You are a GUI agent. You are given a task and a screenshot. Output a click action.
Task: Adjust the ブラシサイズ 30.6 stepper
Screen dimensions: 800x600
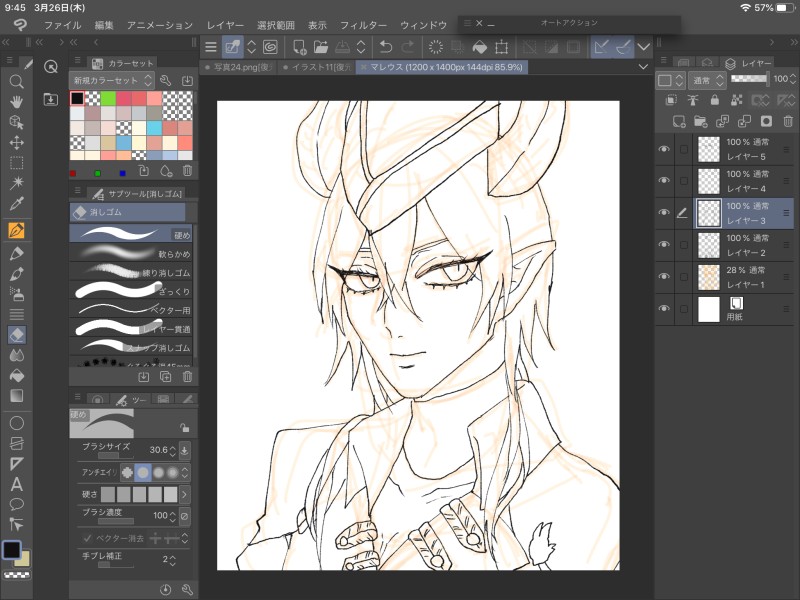tap(172, 451)
